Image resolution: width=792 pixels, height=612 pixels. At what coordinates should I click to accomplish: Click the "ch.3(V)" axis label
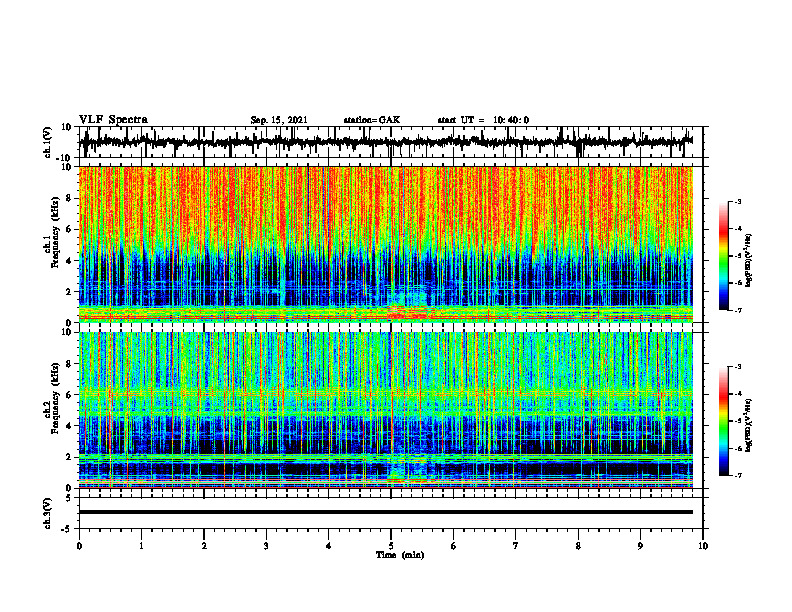click(48, 513)
